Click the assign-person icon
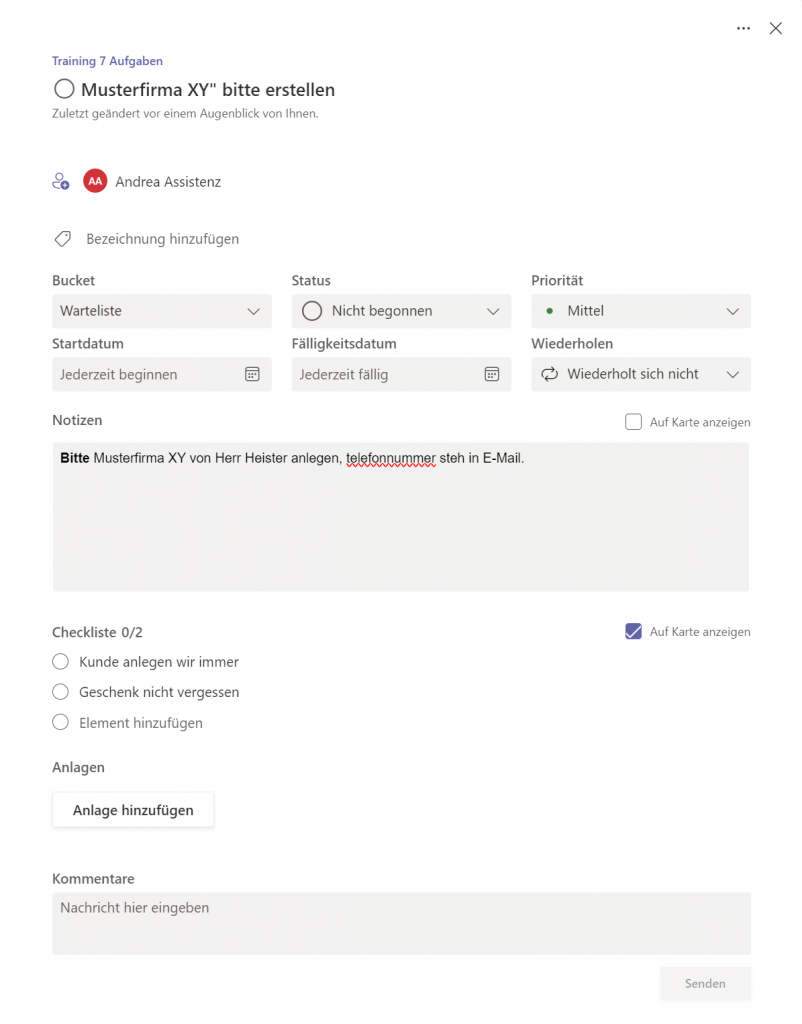This screenshot has width=802, height=1024. tap(61, 182)
